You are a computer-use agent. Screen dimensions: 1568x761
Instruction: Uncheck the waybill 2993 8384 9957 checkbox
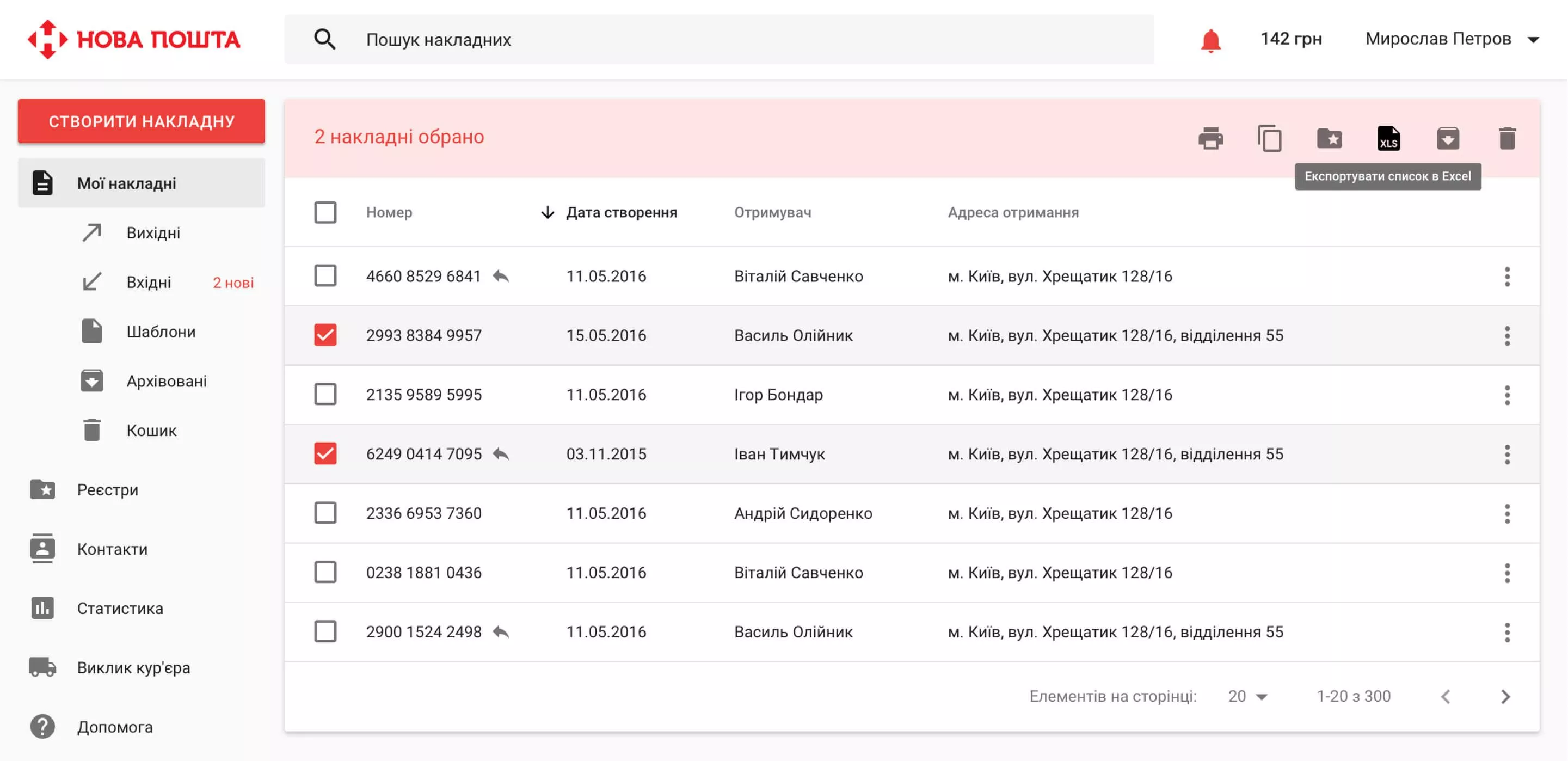click(x=325, y=335)
